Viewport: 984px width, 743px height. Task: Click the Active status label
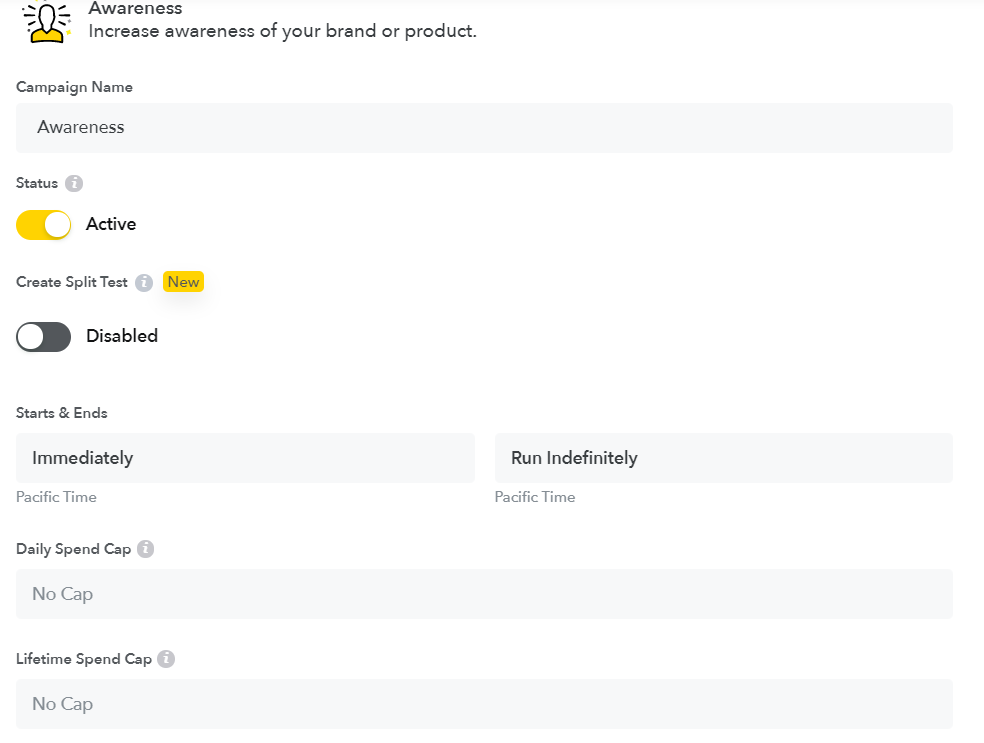tap(111, 225)
